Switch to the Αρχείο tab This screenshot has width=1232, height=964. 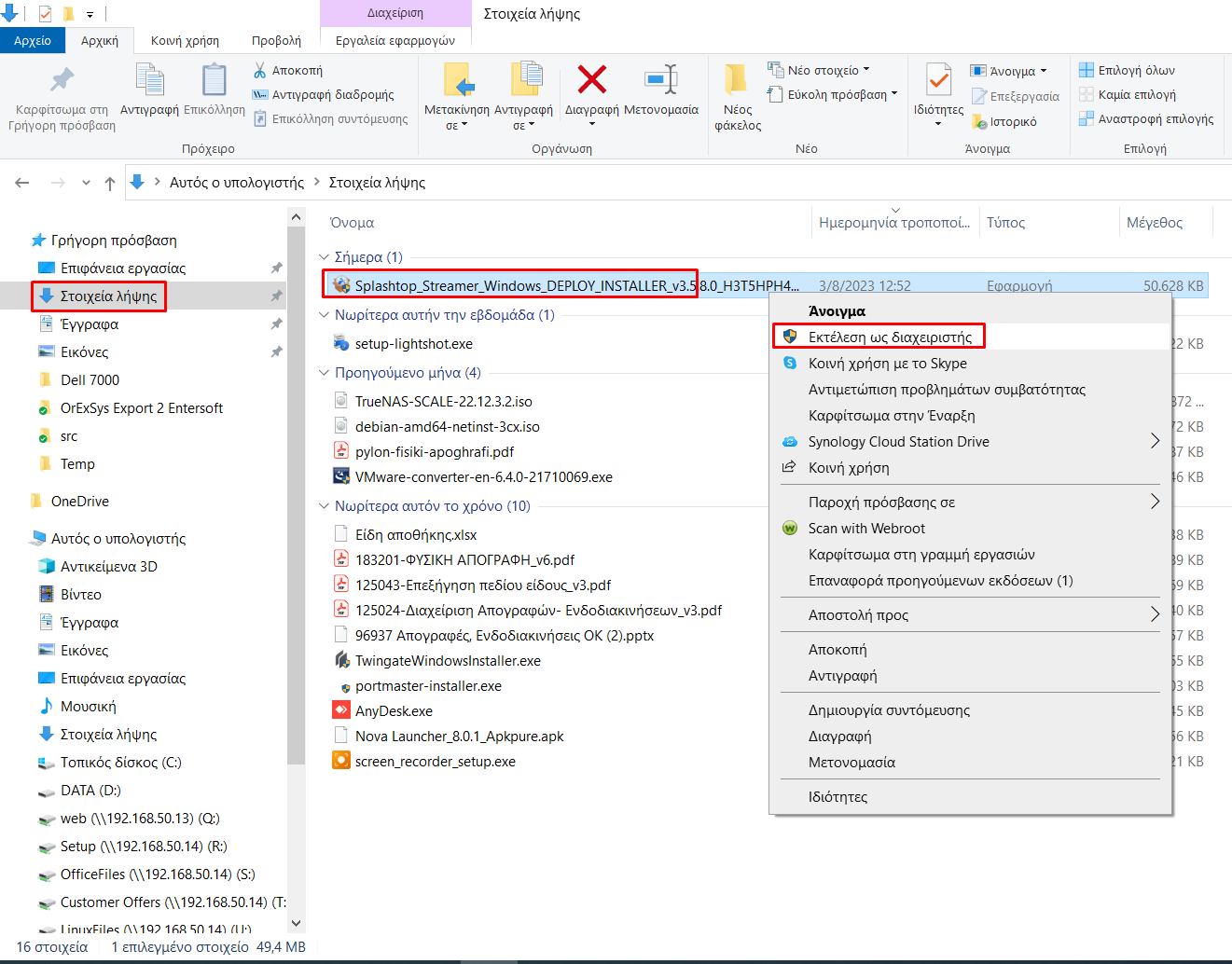[33, 41]
